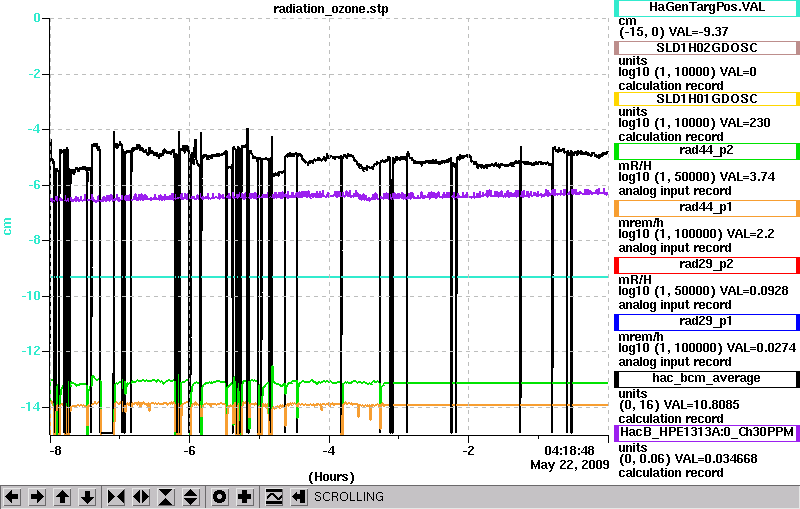Click the plus toolbar icon
This screenshot has height=509, width=800.
pyautogui.click(x=245, y=497)
